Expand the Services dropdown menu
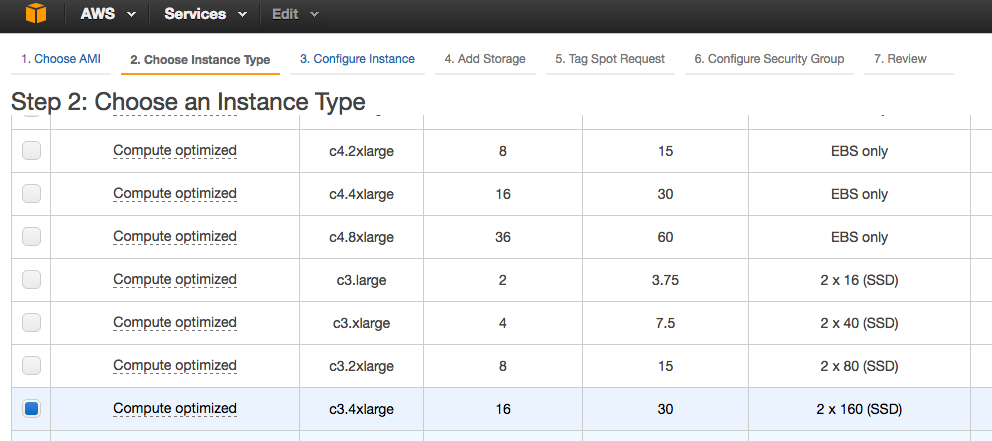The height and width of the screenshot is (441, 992). click(207, 14)
